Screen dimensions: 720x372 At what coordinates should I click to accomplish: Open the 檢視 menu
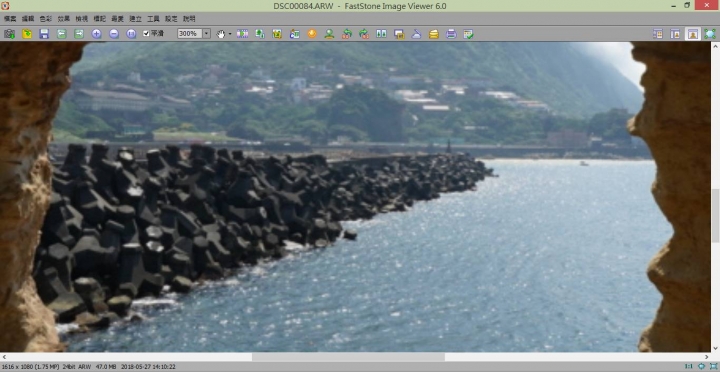82,19
